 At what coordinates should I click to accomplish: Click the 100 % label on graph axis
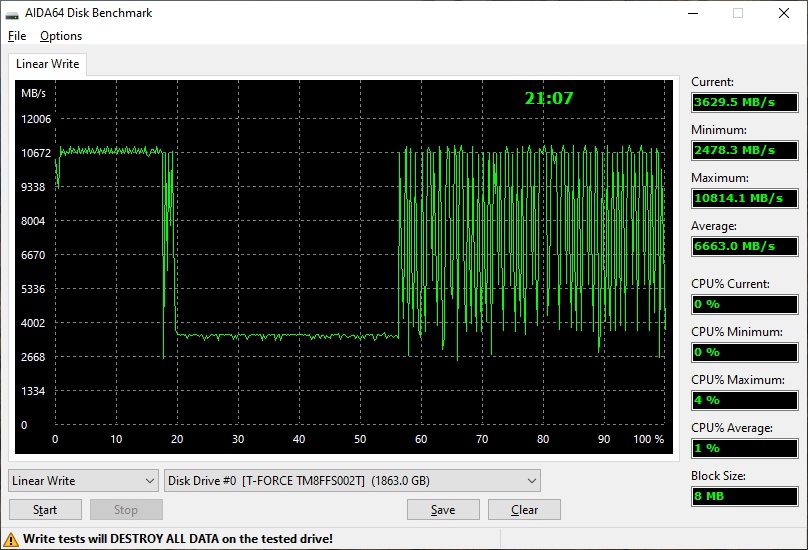point(649,439)
